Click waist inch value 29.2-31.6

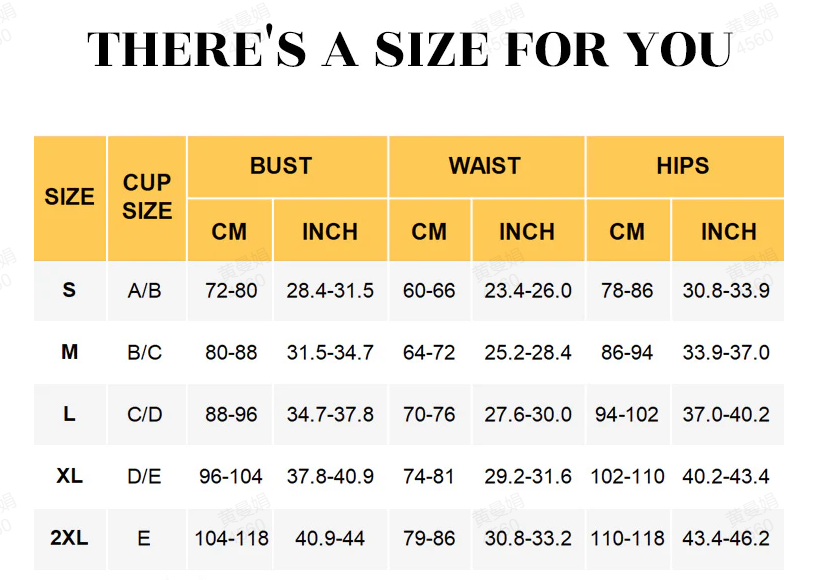tap(528, 477)
